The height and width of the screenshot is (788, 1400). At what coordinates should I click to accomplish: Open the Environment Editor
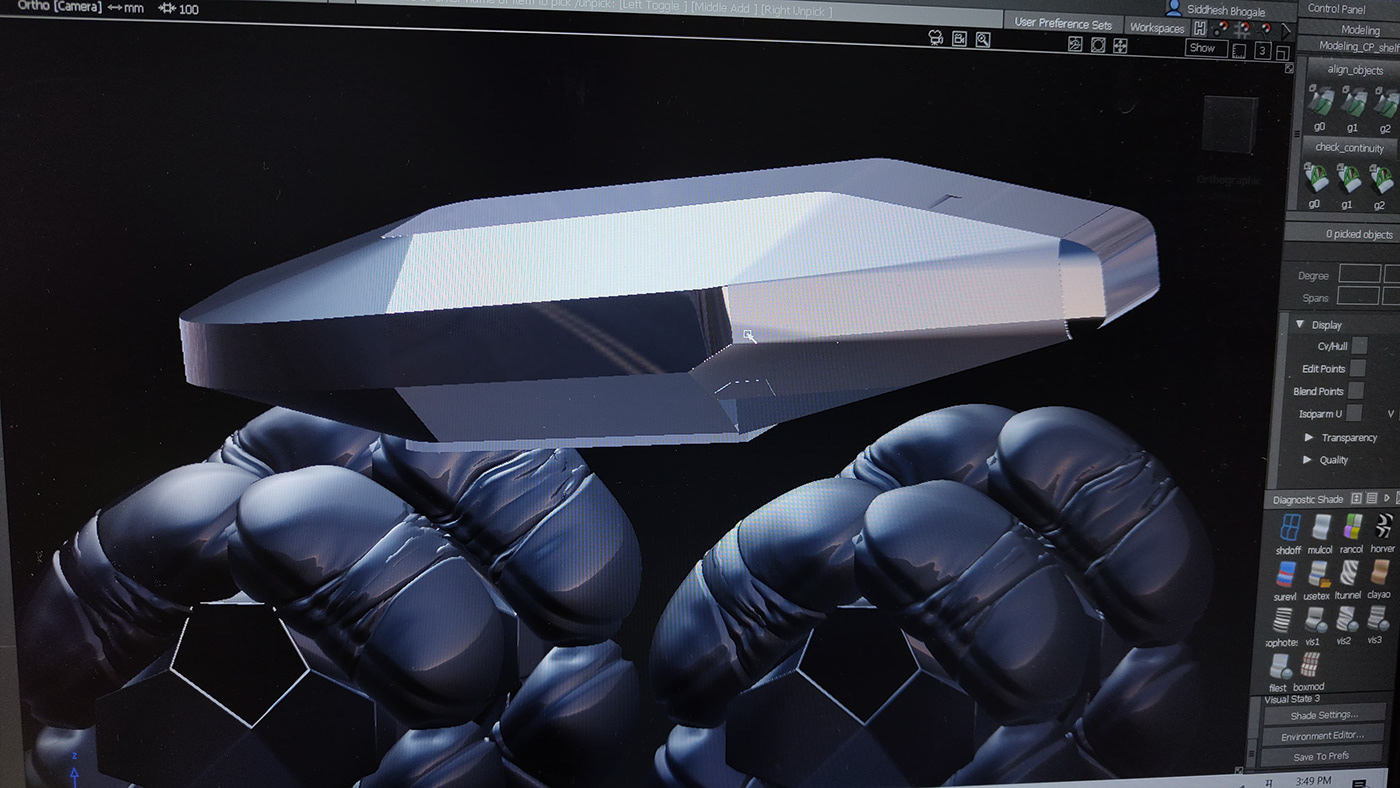coord(1322,736)
